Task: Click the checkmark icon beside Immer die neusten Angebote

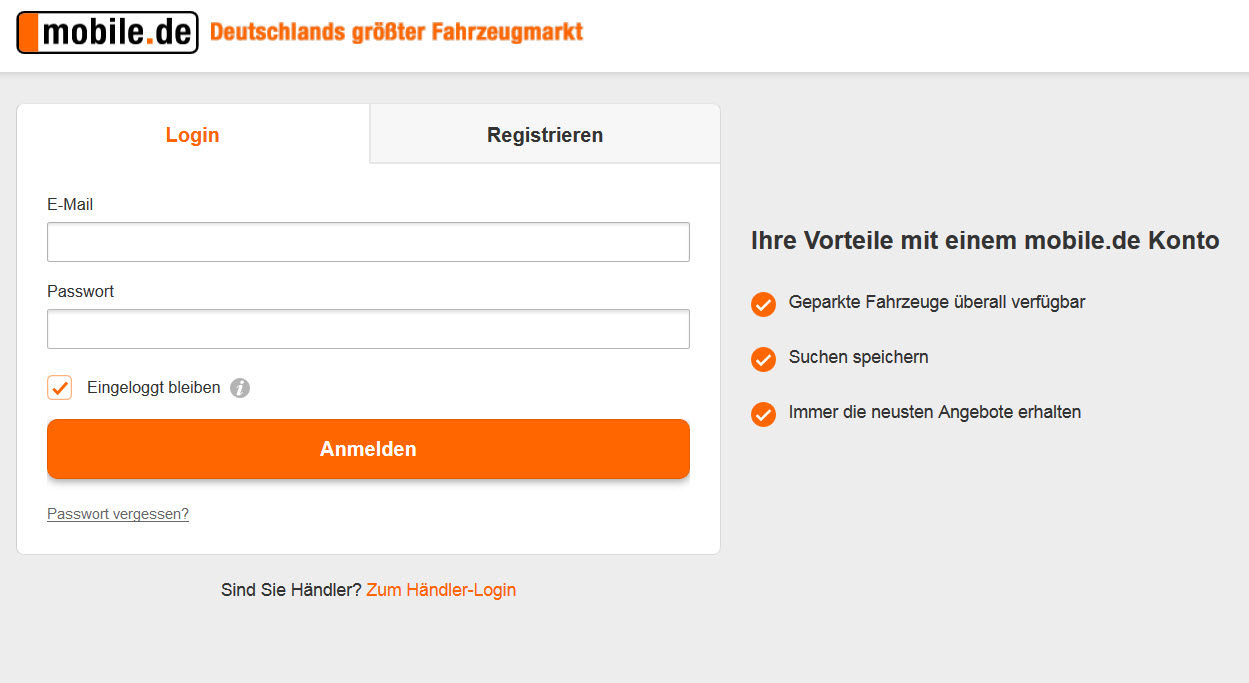Action: pos(763,414)
